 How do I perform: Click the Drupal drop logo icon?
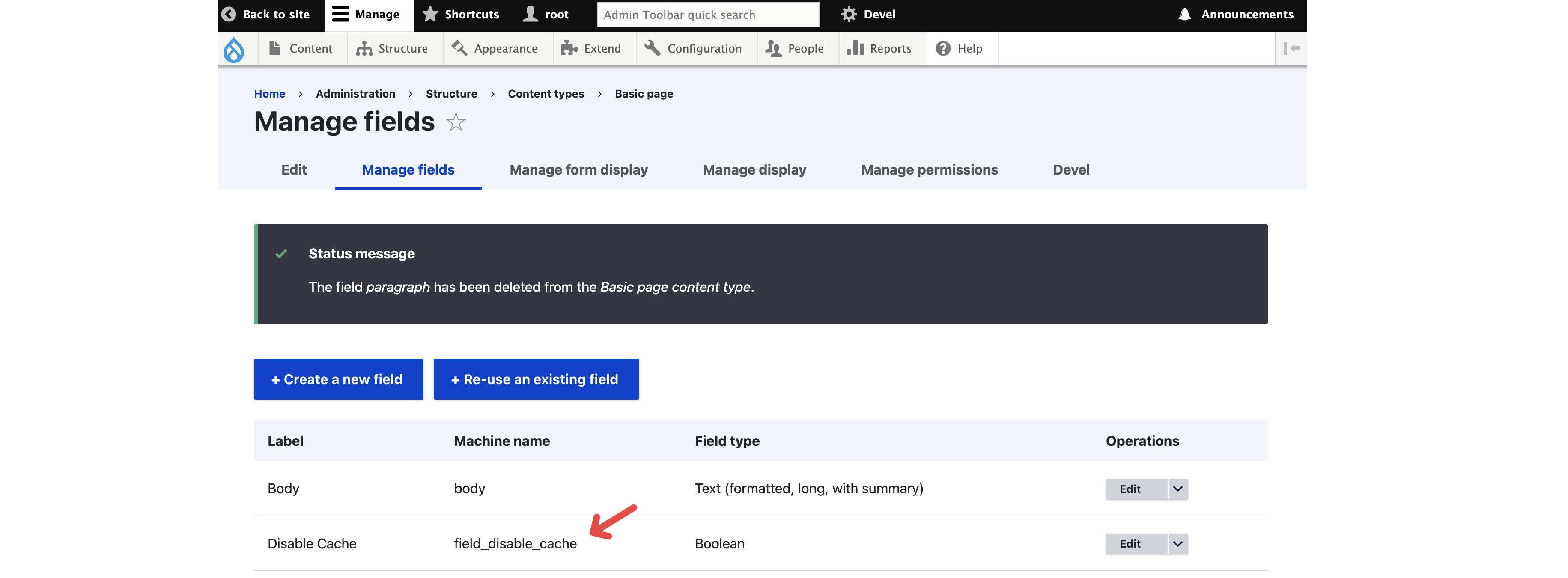[234, 49]
